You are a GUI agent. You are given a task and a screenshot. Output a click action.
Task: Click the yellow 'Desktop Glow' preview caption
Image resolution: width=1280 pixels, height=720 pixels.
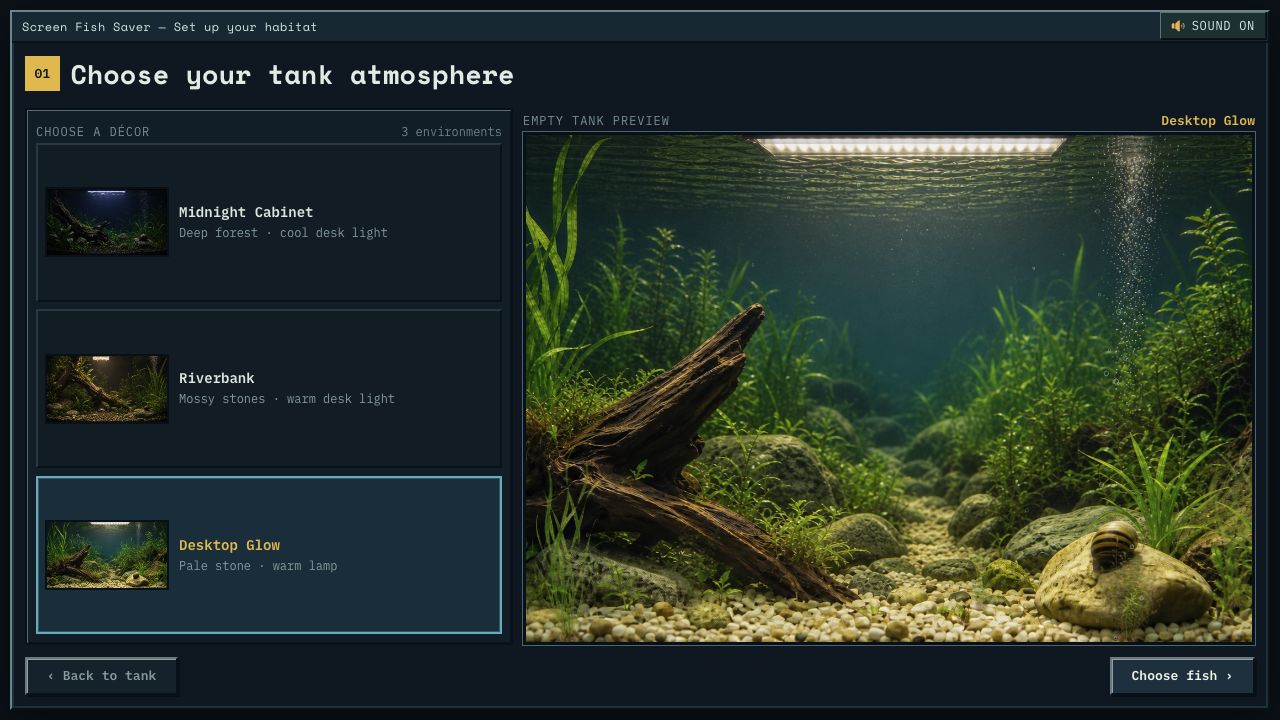pyautogui.click(x=1208, y=121)
